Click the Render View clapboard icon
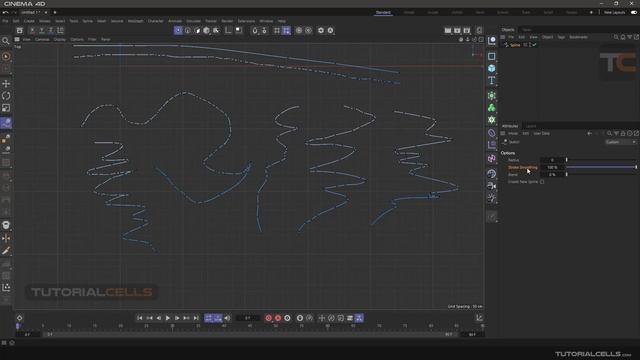640x360 pixels. pyautogui.click(x=448, y=30)
